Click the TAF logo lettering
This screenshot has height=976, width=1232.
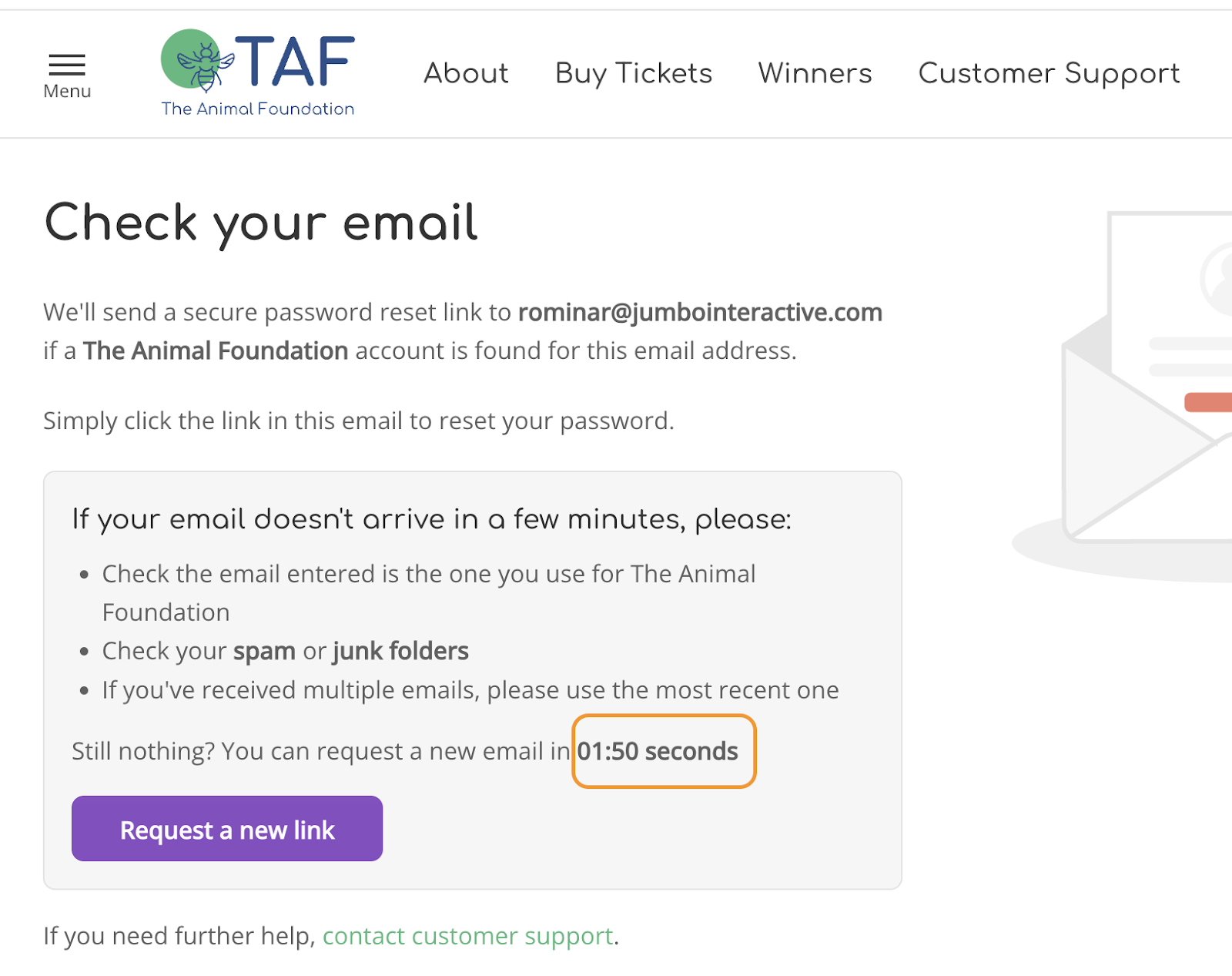click(x=295, y=62)
